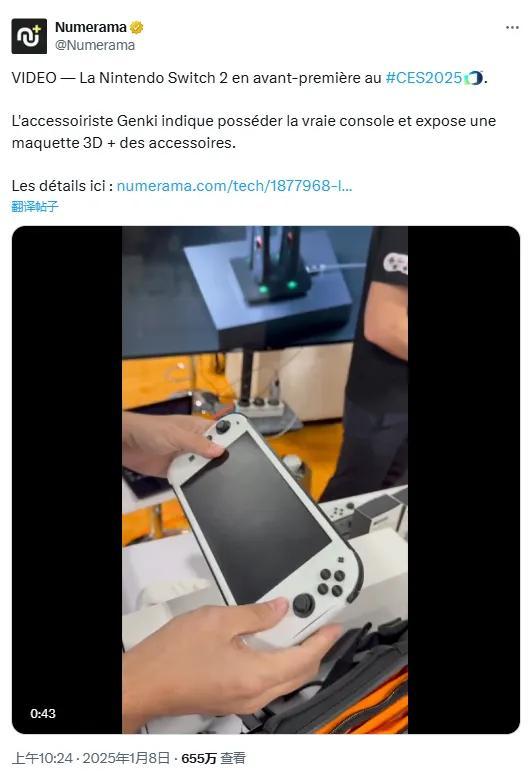Screen dimensions: 531x778
Task: Click the paragraph mentioning Genki
Action: 254,131
